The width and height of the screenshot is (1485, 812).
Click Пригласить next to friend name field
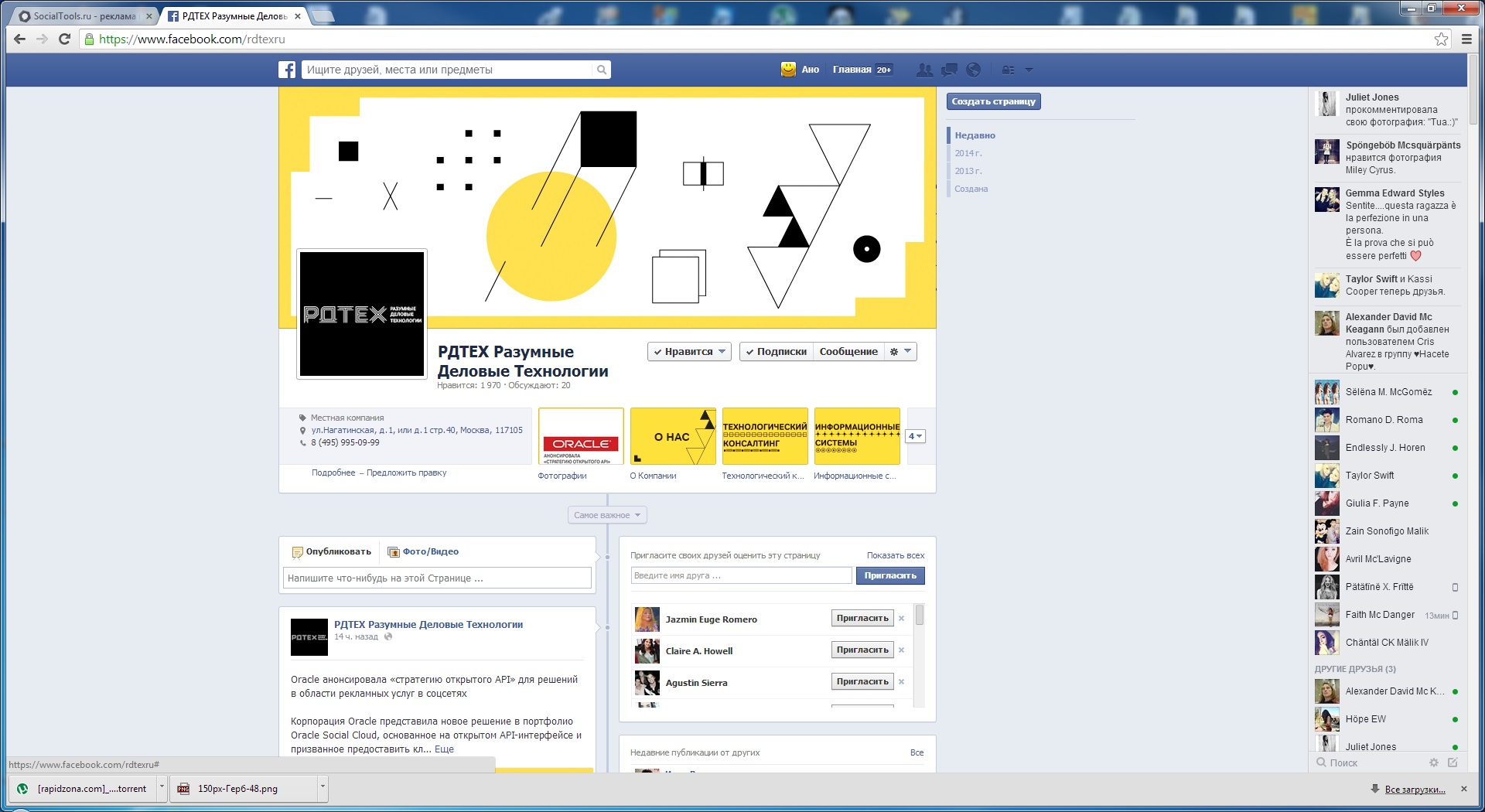coord(890,575)
